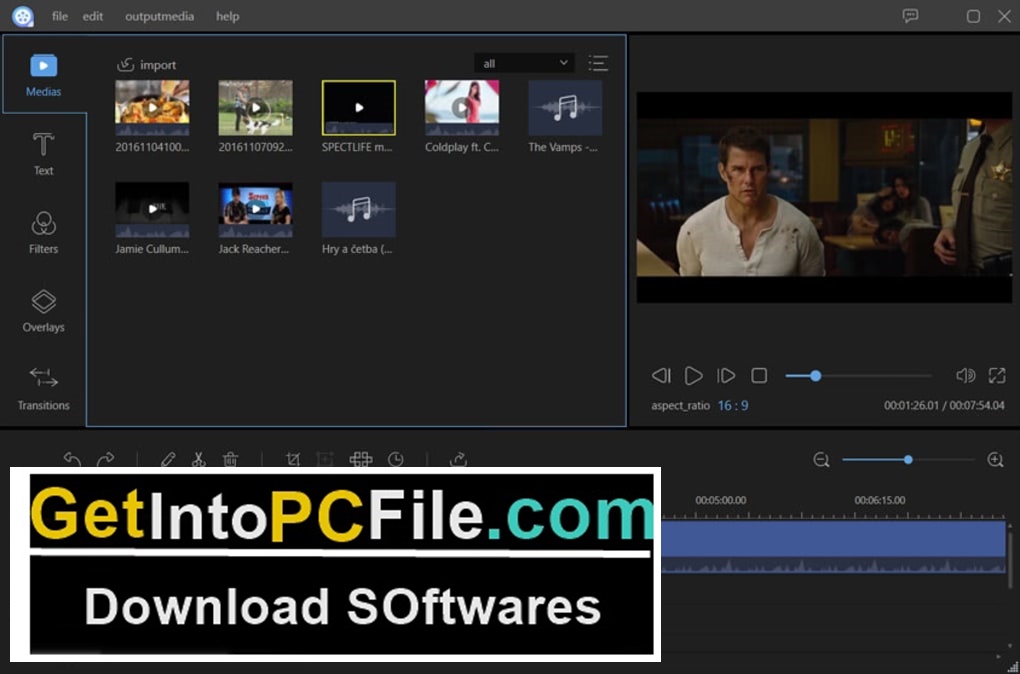Open the help menu

[x=228, y=16]
